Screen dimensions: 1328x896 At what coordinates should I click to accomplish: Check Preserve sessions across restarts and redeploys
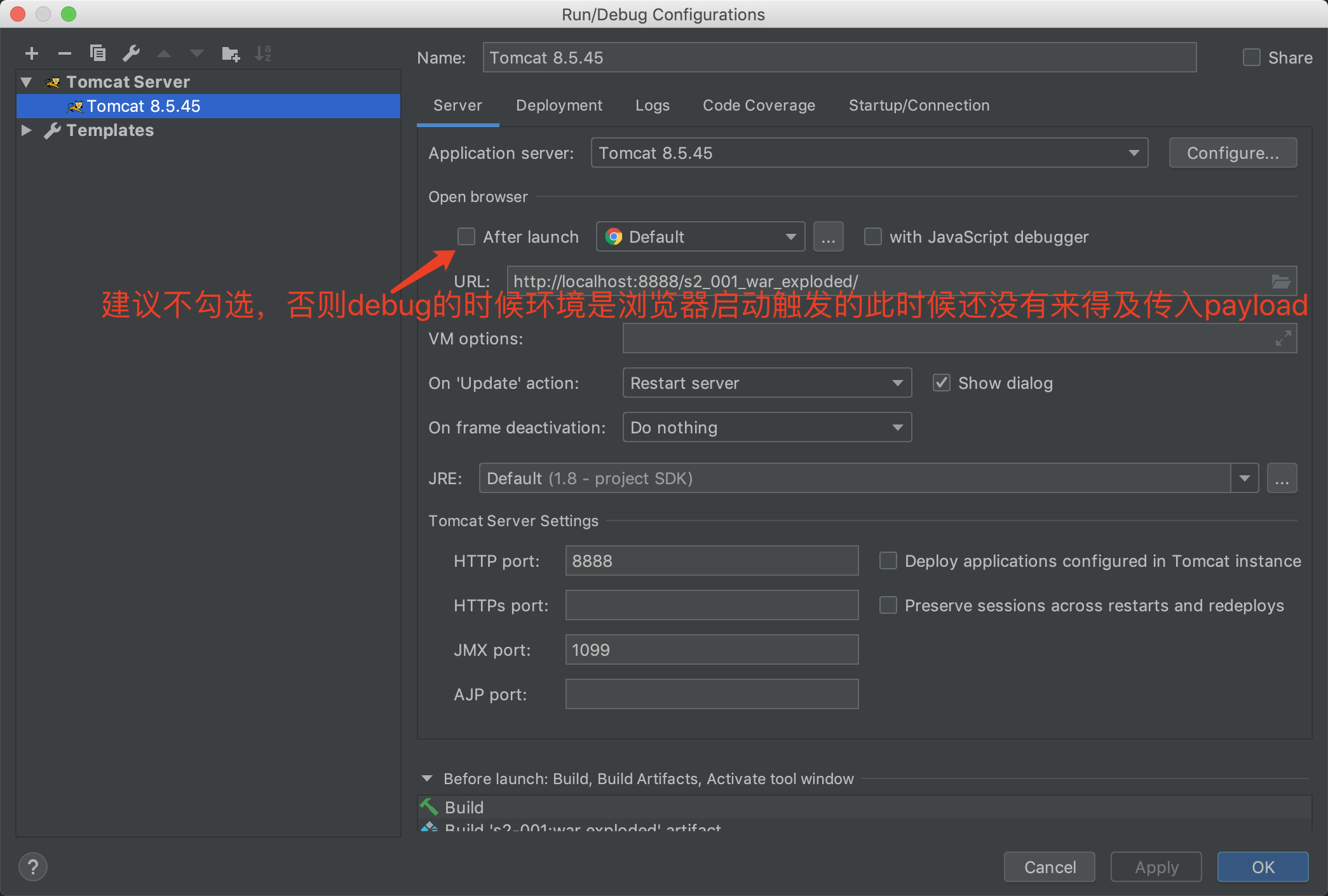coord(888,606)
